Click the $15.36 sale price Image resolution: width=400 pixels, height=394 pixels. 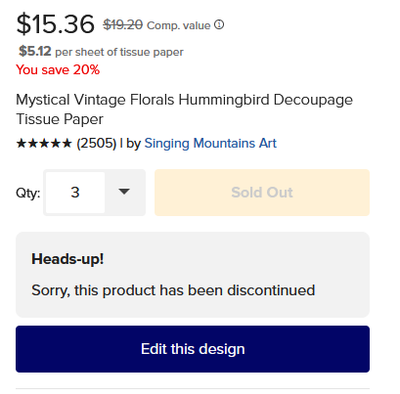[x=55, y=24]
